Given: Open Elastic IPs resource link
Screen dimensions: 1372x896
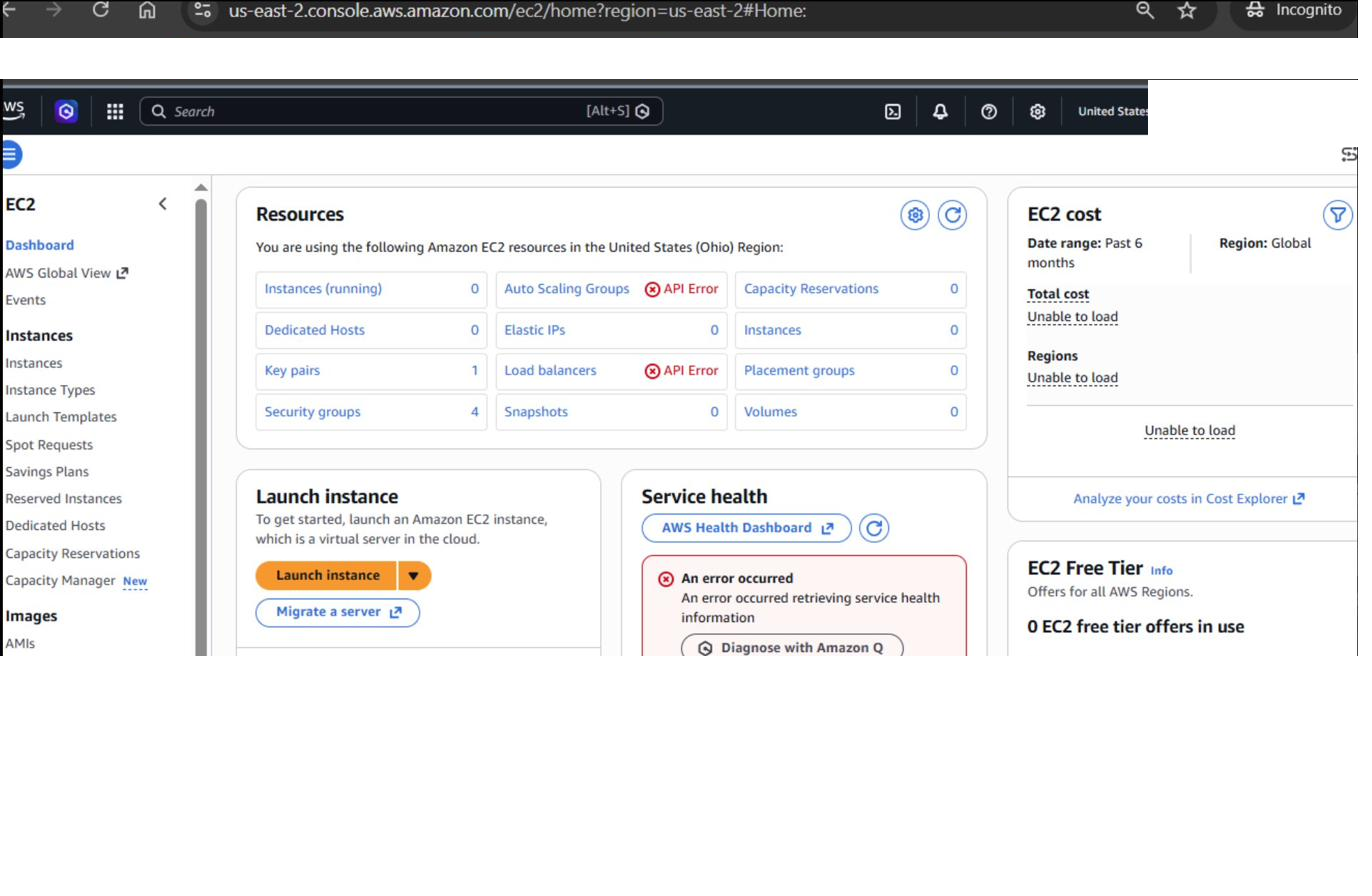Looking at the screenshot, I should coord(535,330).
